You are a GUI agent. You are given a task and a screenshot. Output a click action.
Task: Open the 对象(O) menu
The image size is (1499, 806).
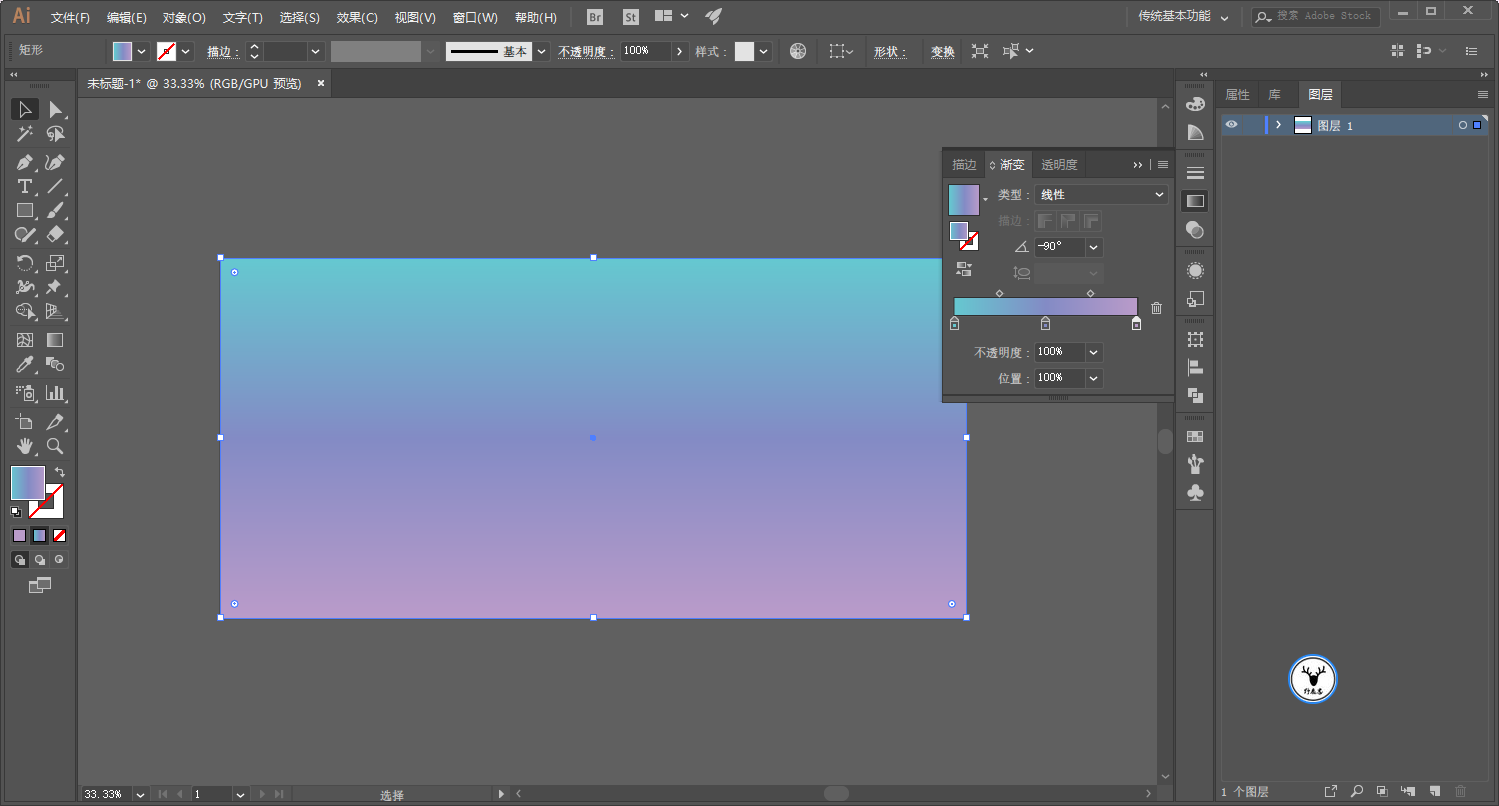coord(184,18)
